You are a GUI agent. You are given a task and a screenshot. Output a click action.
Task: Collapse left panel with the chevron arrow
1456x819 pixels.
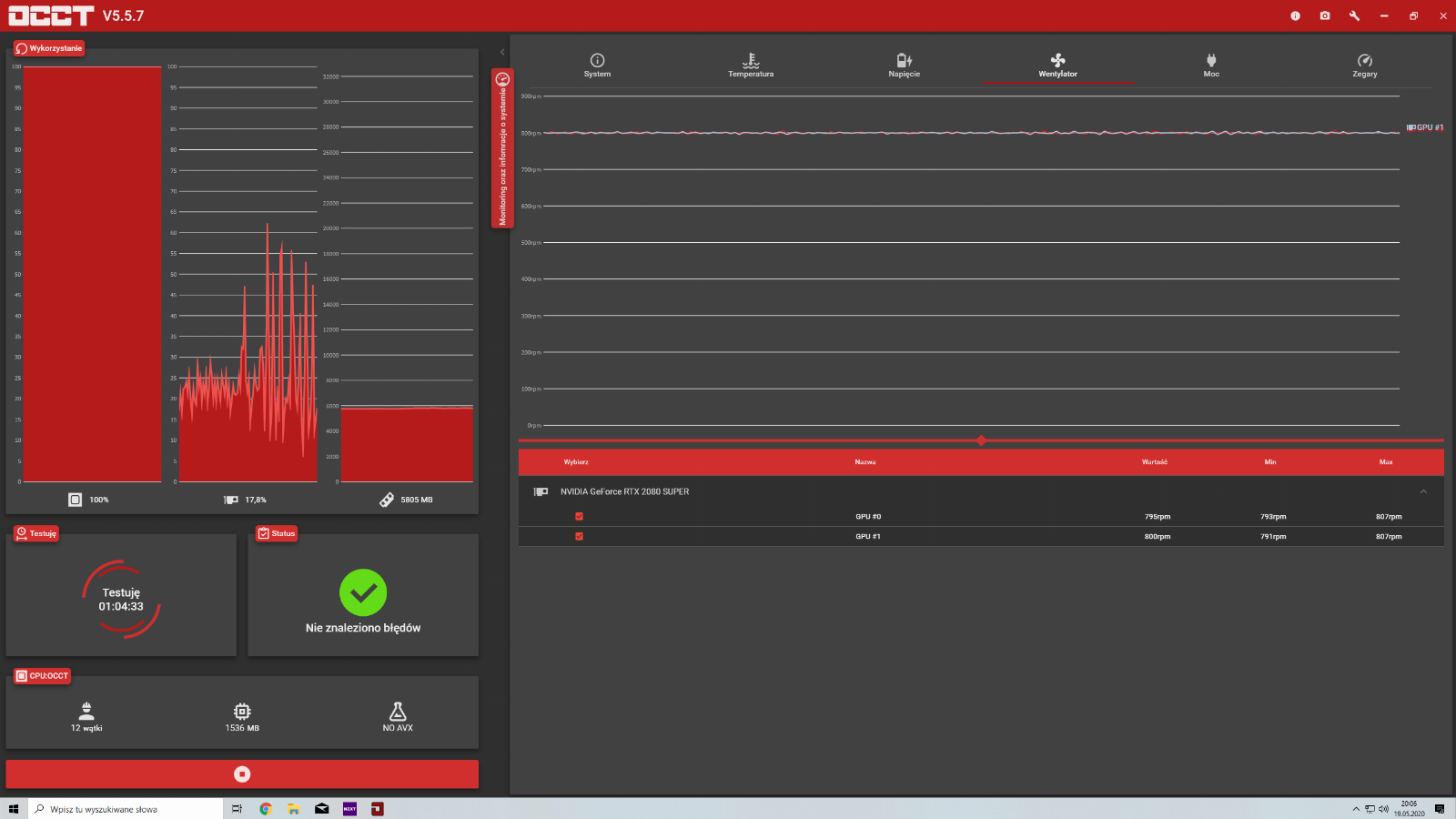coord(502,52)
